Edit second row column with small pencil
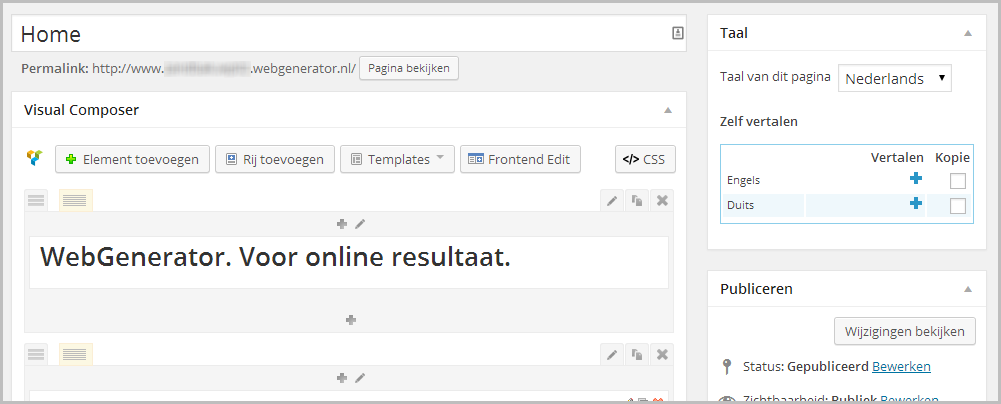 360,378
